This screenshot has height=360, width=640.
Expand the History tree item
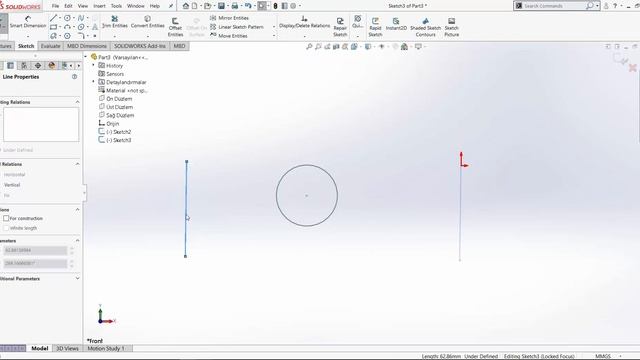click(93, 65)
